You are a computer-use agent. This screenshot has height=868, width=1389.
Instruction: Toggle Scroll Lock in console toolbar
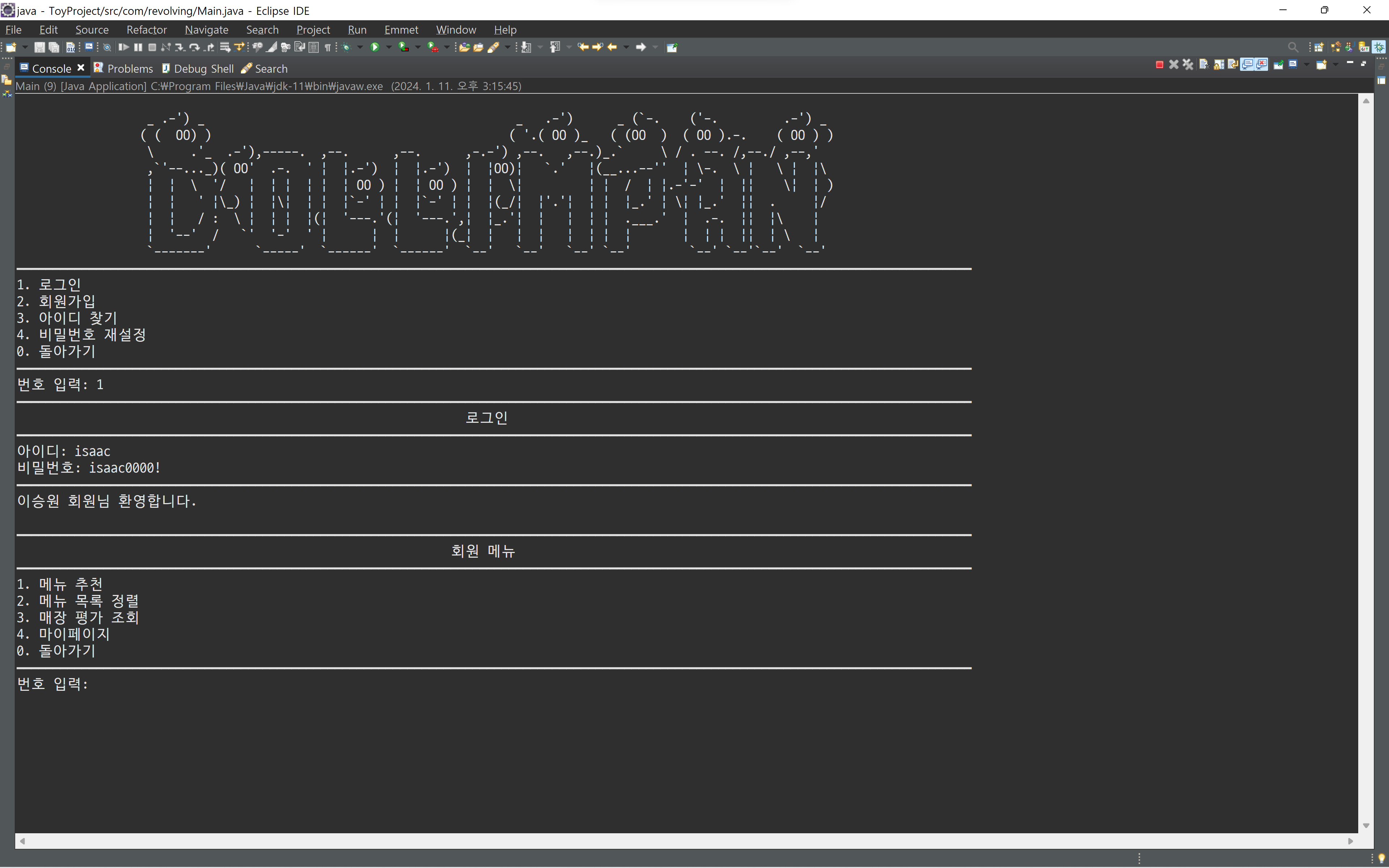click(1219, 64)
